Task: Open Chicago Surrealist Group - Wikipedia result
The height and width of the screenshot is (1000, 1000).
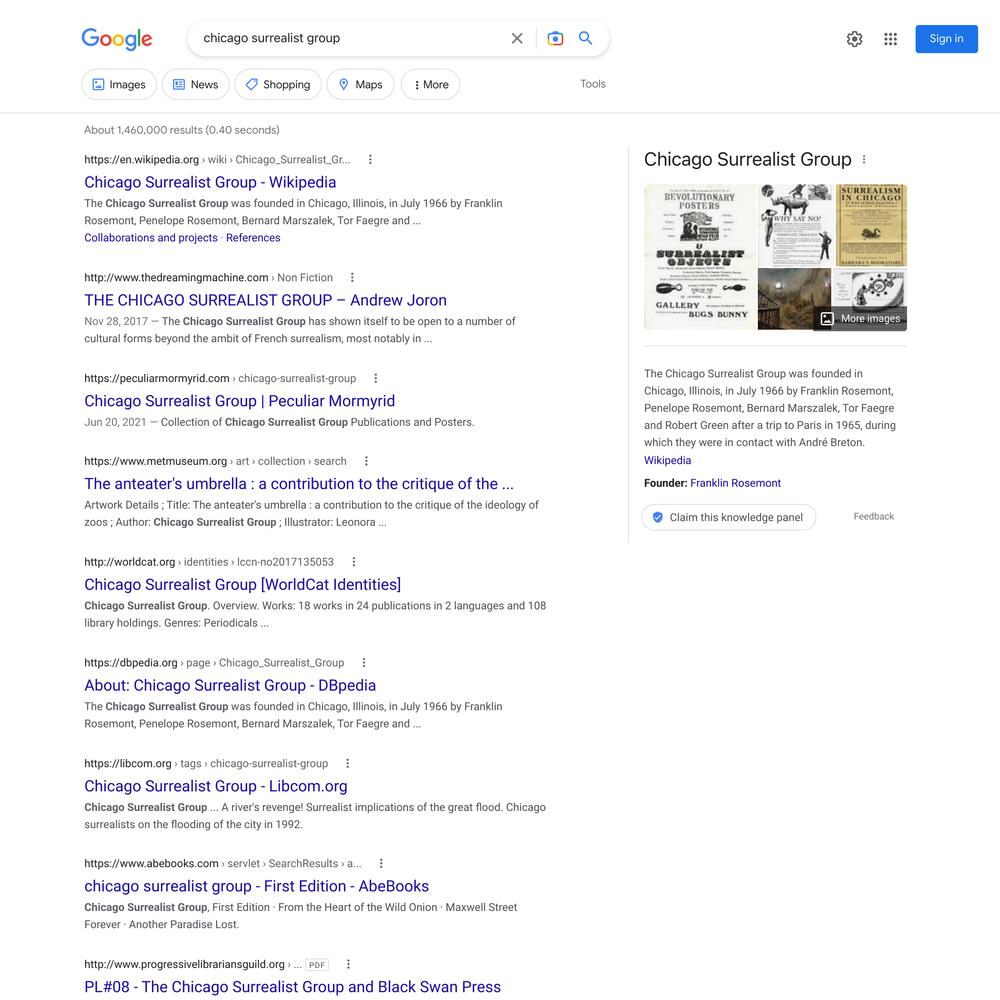Action: (210, 182)
